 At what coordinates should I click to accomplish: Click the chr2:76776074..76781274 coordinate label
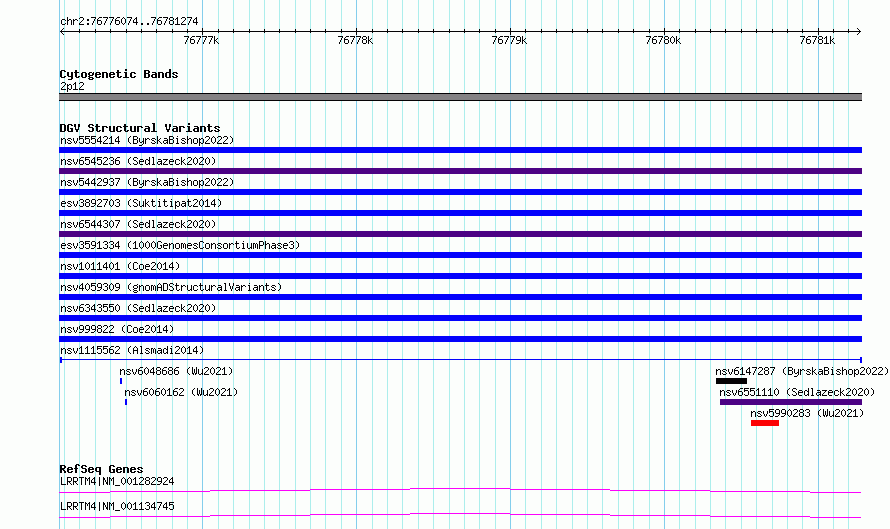(x=129, y=22)
